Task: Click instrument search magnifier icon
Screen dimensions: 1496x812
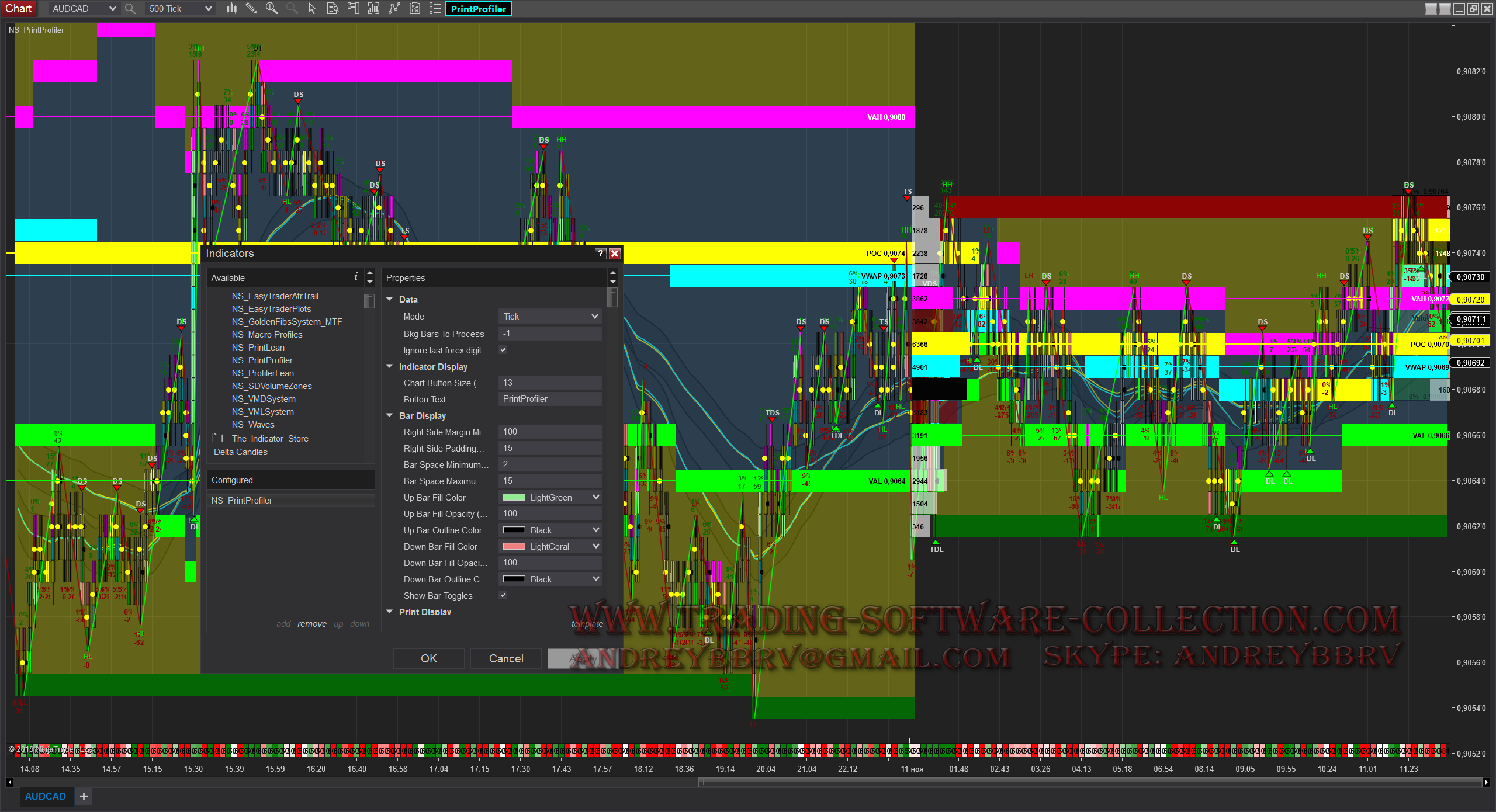Action: coord(130,9)
